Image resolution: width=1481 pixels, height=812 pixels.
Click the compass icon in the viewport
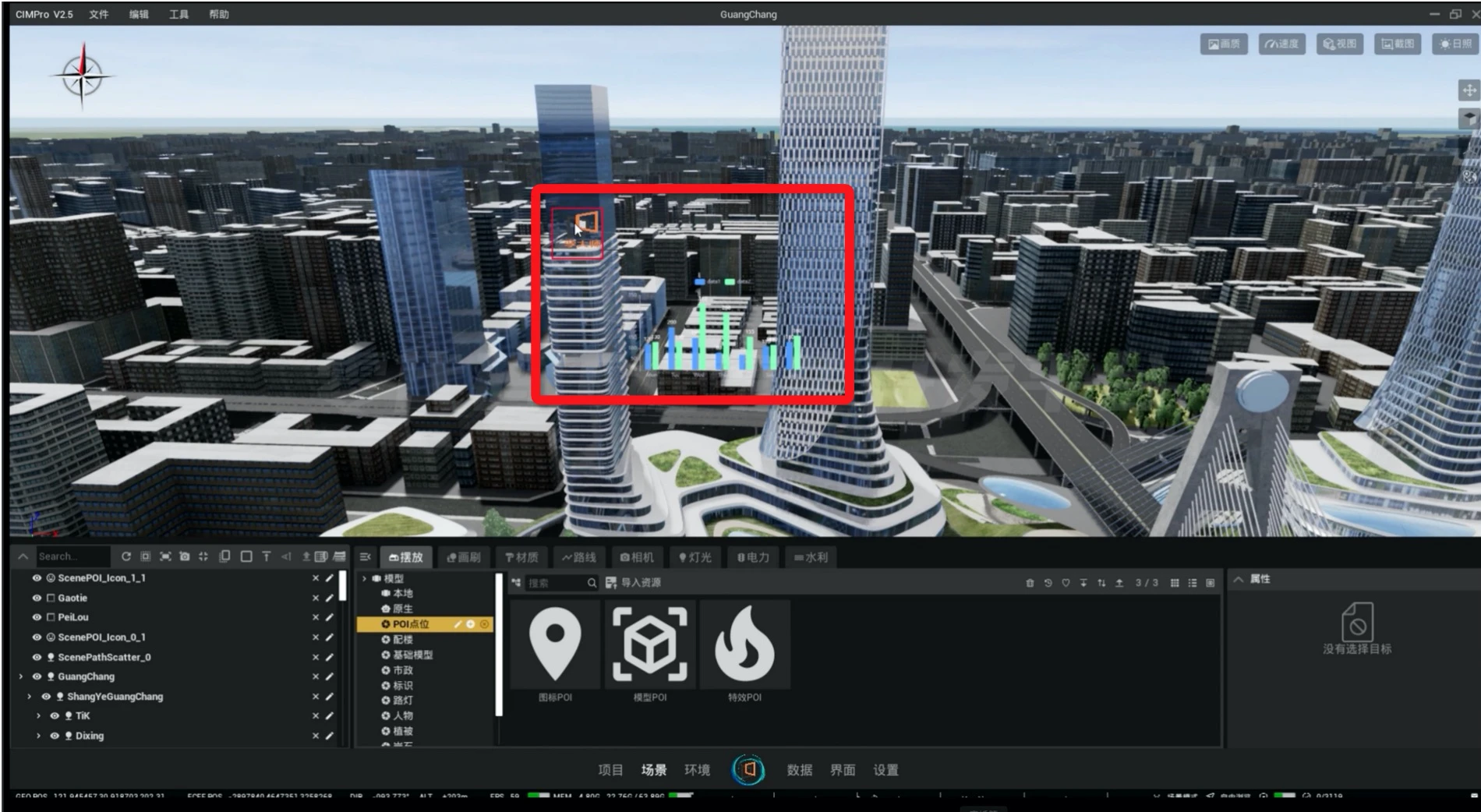click(83, 76)
